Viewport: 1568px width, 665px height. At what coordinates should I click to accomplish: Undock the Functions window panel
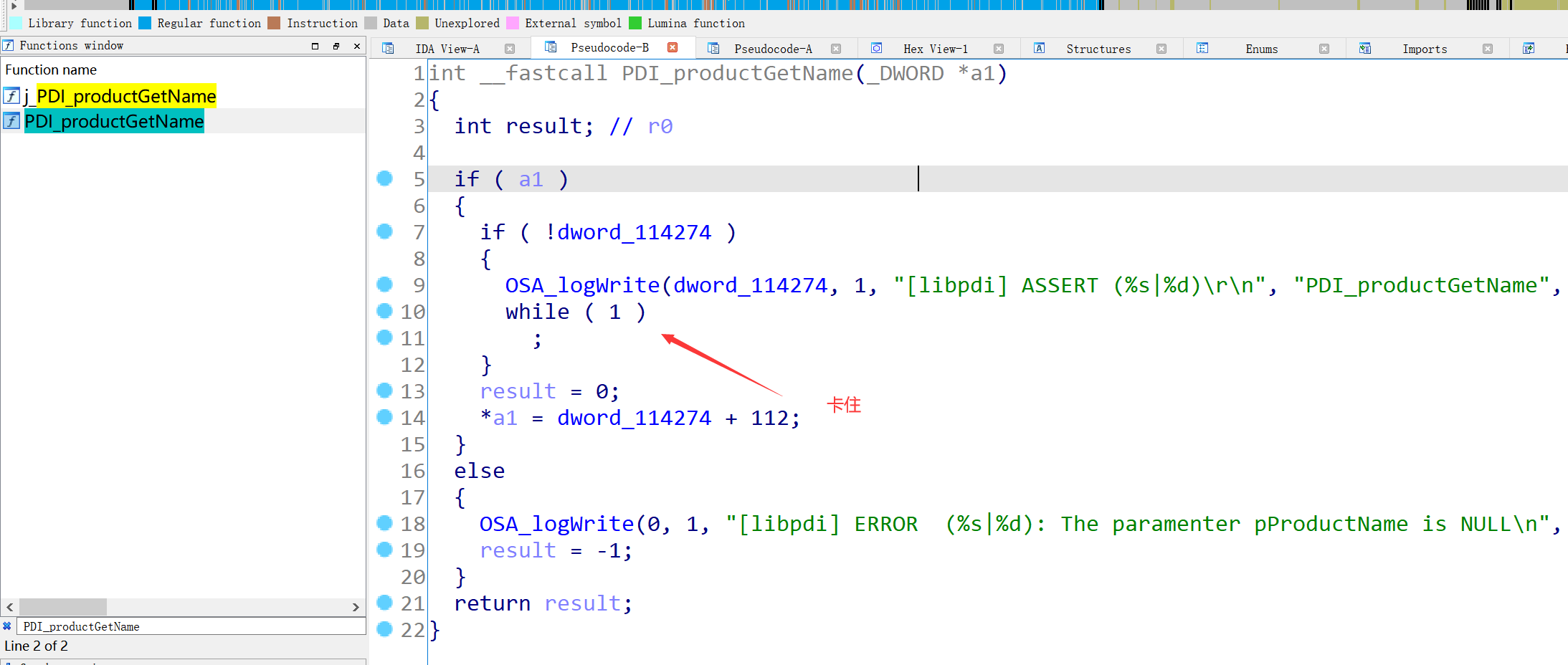336,46
